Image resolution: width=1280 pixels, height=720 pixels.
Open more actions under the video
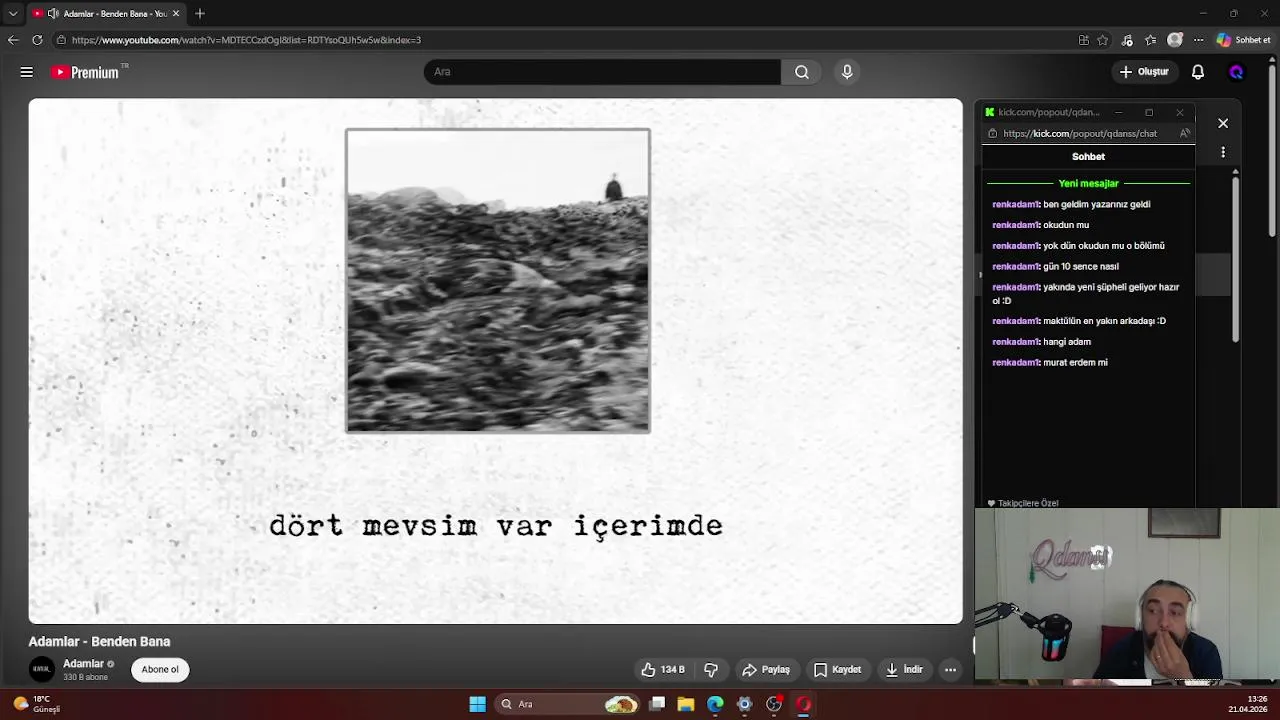click(x=950, y=670)
